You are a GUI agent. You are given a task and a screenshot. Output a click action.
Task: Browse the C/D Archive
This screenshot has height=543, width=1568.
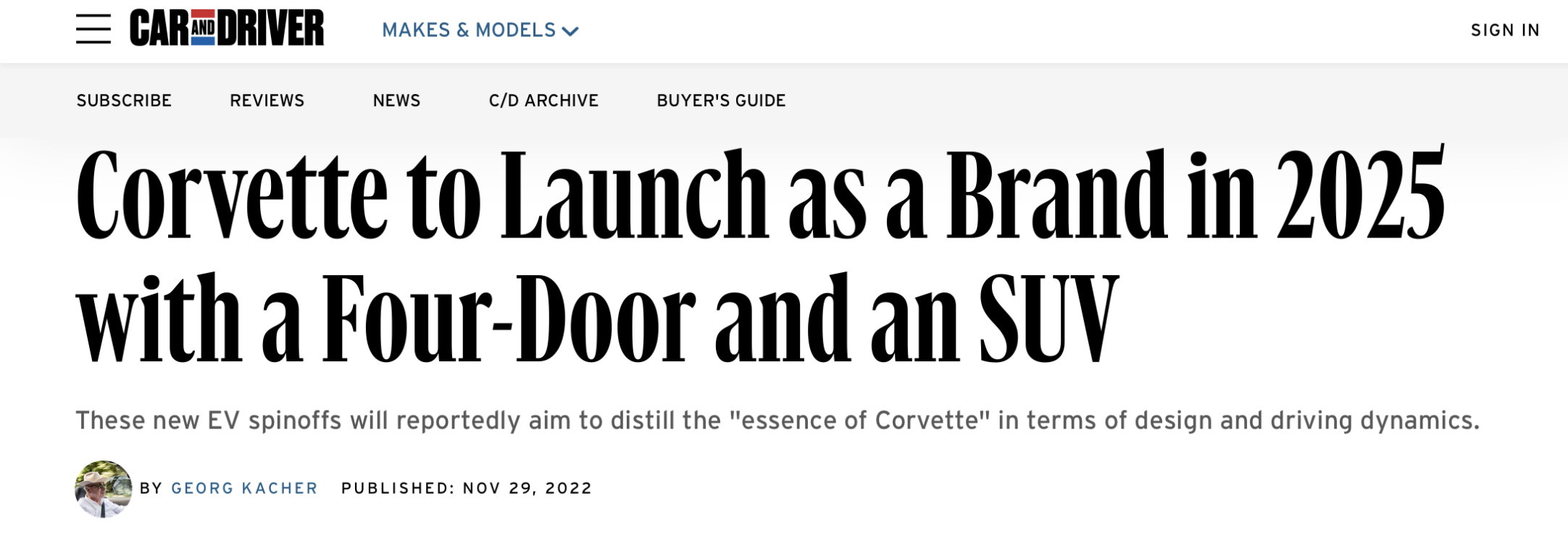tap(543, 101)
